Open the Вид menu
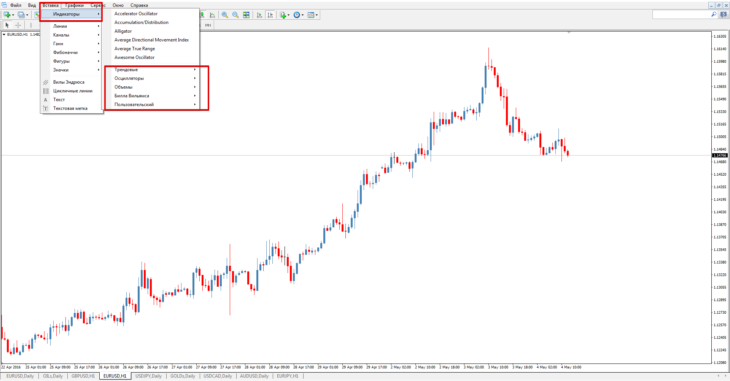The height and width of the screenshot is (381, 730). click(x=32, y=5)
